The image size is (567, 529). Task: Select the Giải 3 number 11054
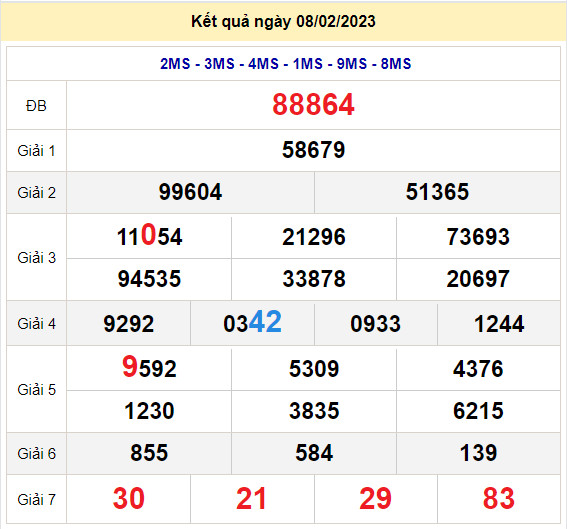point(149,236)
